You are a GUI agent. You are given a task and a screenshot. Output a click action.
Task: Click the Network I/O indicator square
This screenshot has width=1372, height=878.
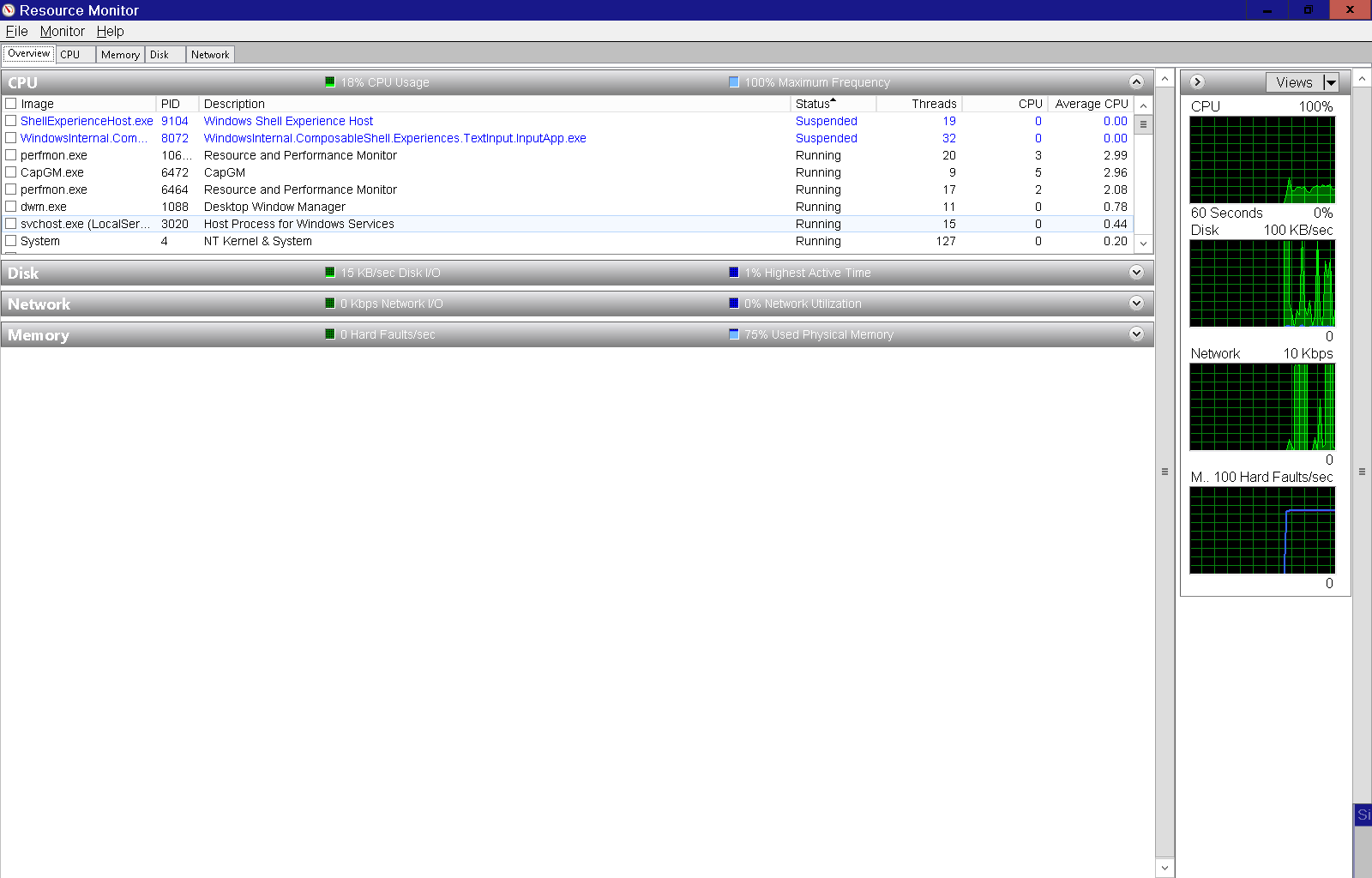330,304
